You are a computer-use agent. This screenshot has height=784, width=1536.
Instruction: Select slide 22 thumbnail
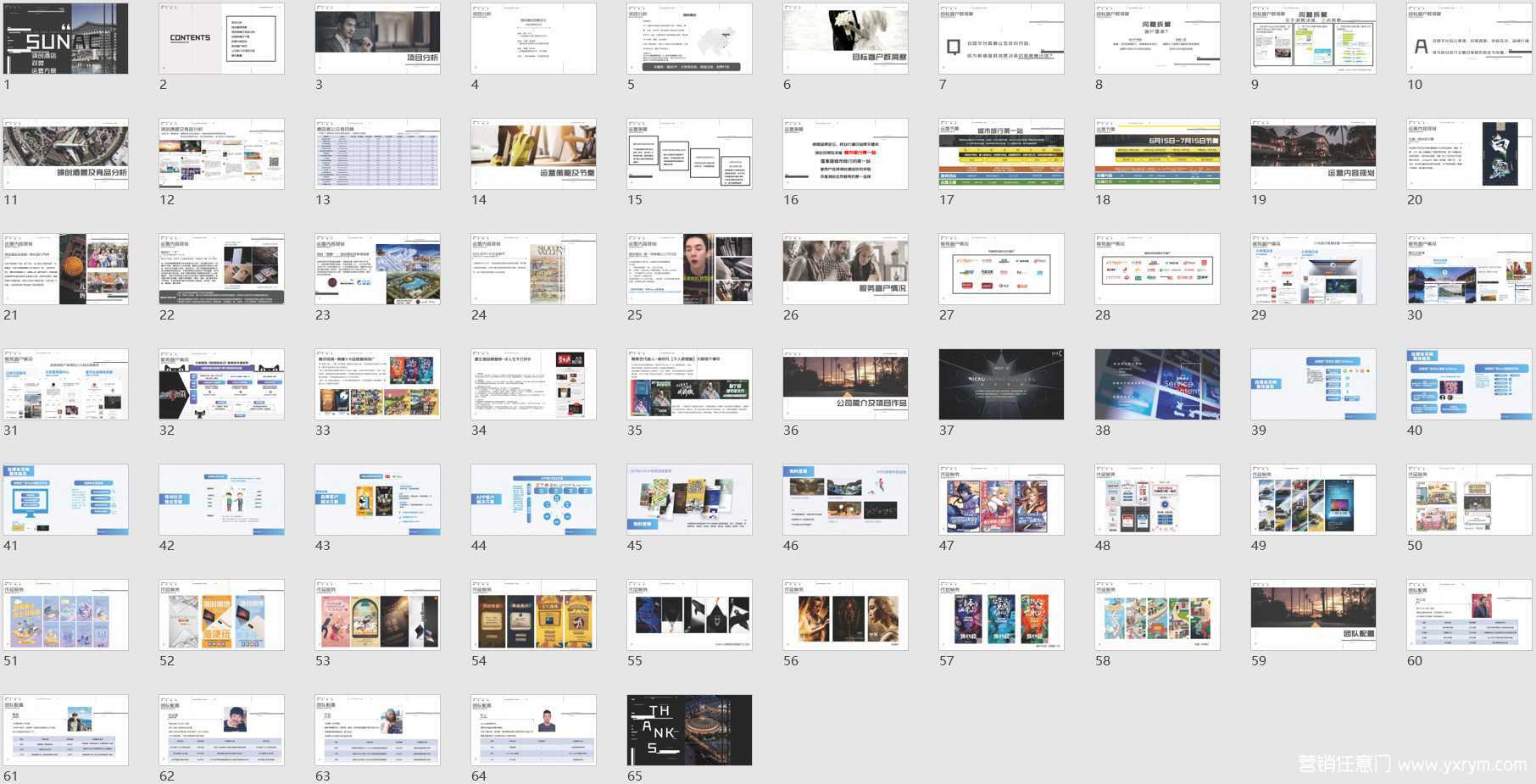pos(222,270)
